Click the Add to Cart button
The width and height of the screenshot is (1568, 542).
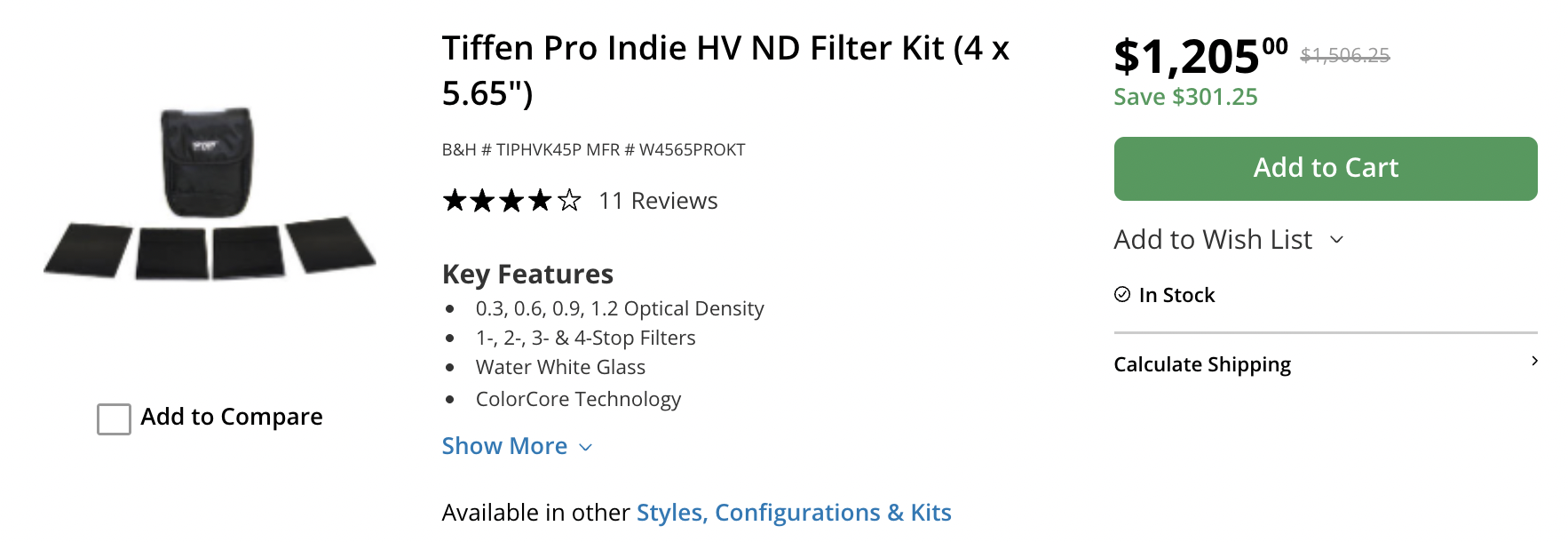[x=1325, y=169]
